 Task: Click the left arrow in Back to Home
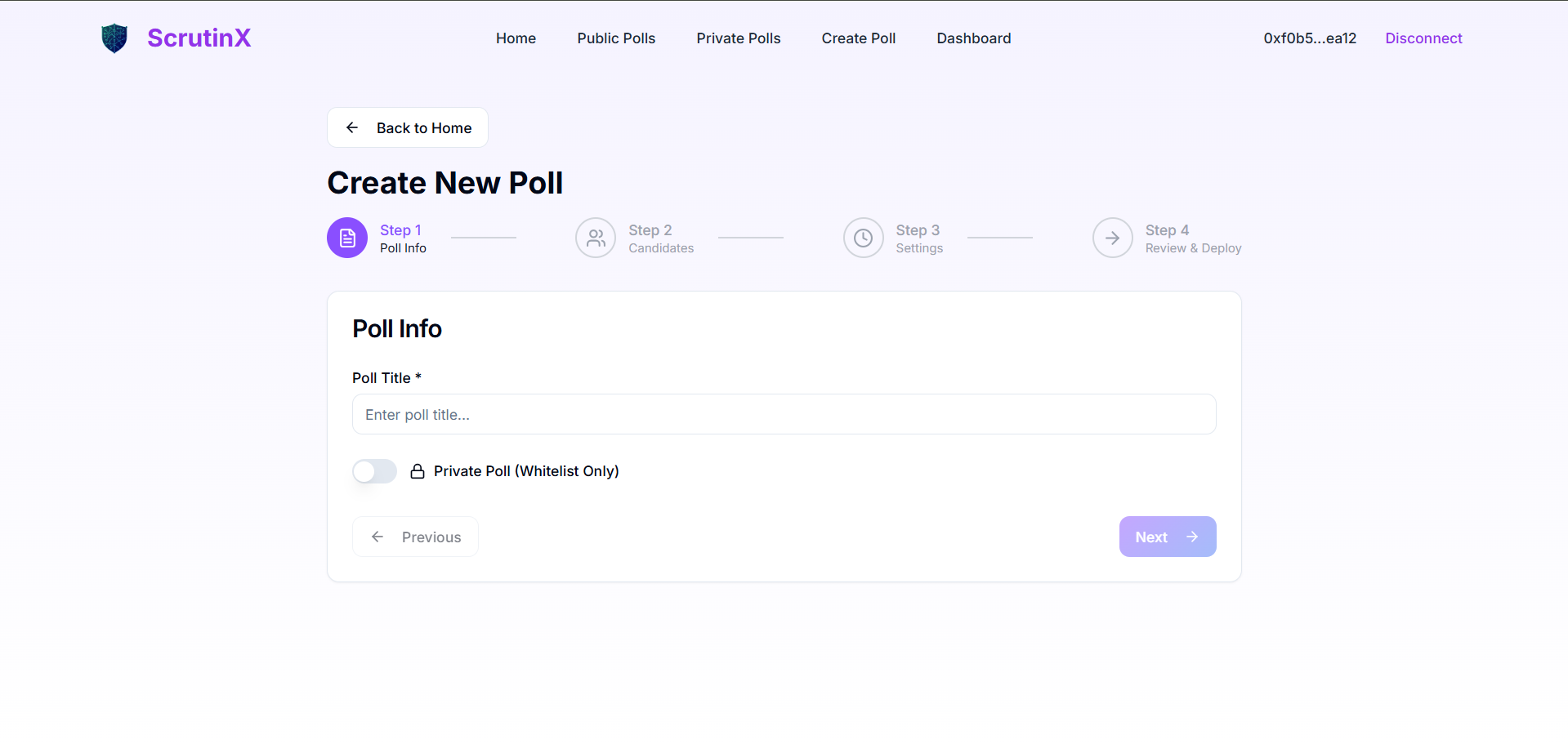352,127
